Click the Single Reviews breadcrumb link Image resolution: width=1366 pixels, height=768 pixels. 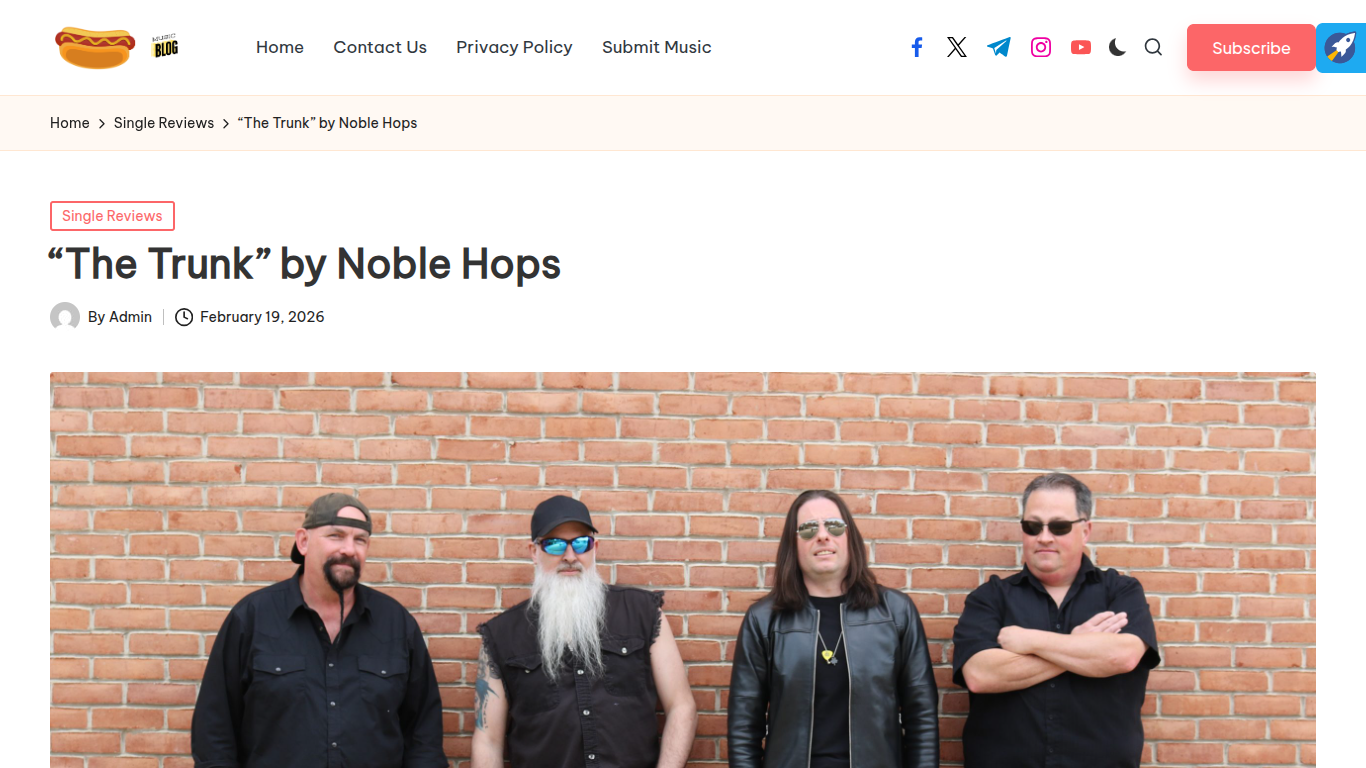(x=164, y=123)
